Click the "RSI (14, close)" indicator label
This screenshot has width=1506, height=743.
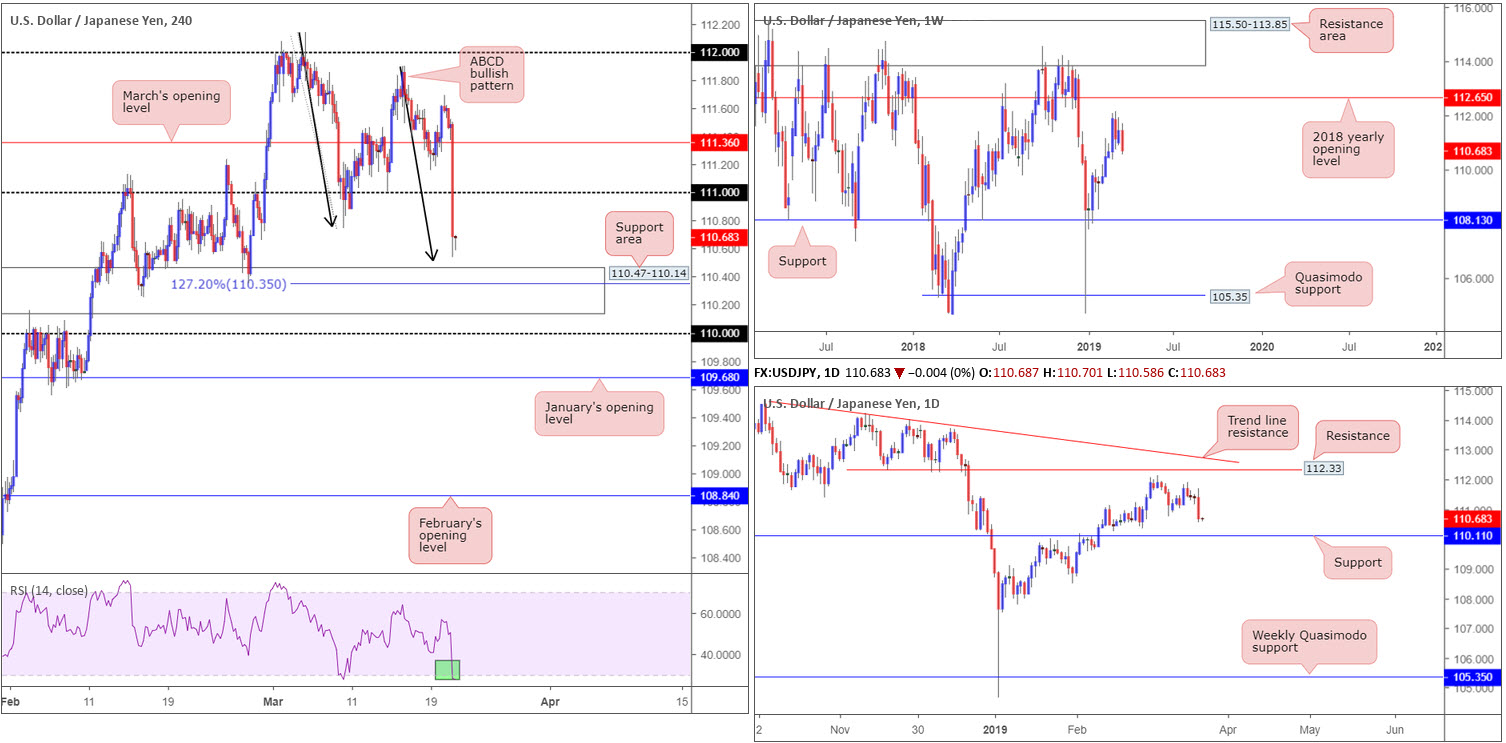click(x=49, y=590)
